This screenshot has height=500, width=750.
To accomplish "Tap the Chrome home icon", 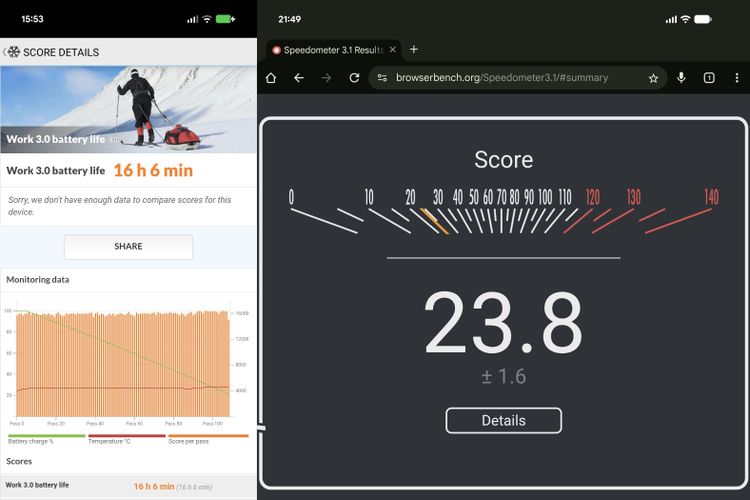I will pos(271,78).
